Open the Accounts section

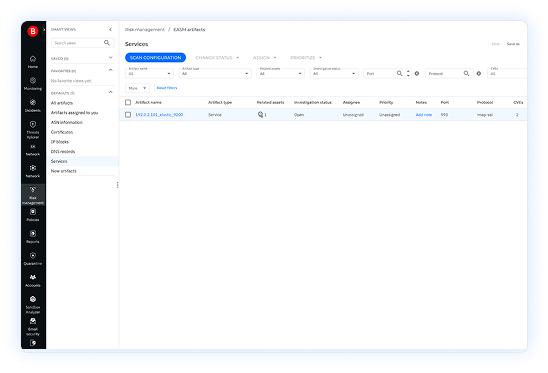tap(33, 281)
